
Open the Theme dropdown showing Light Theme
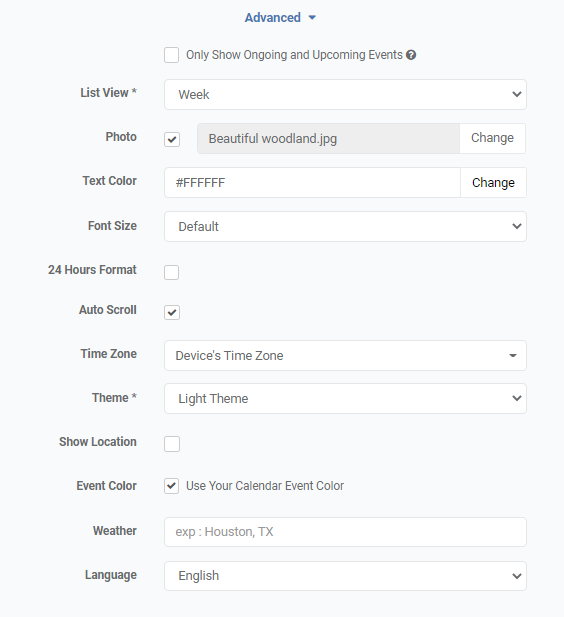click(x=345, y=399)
